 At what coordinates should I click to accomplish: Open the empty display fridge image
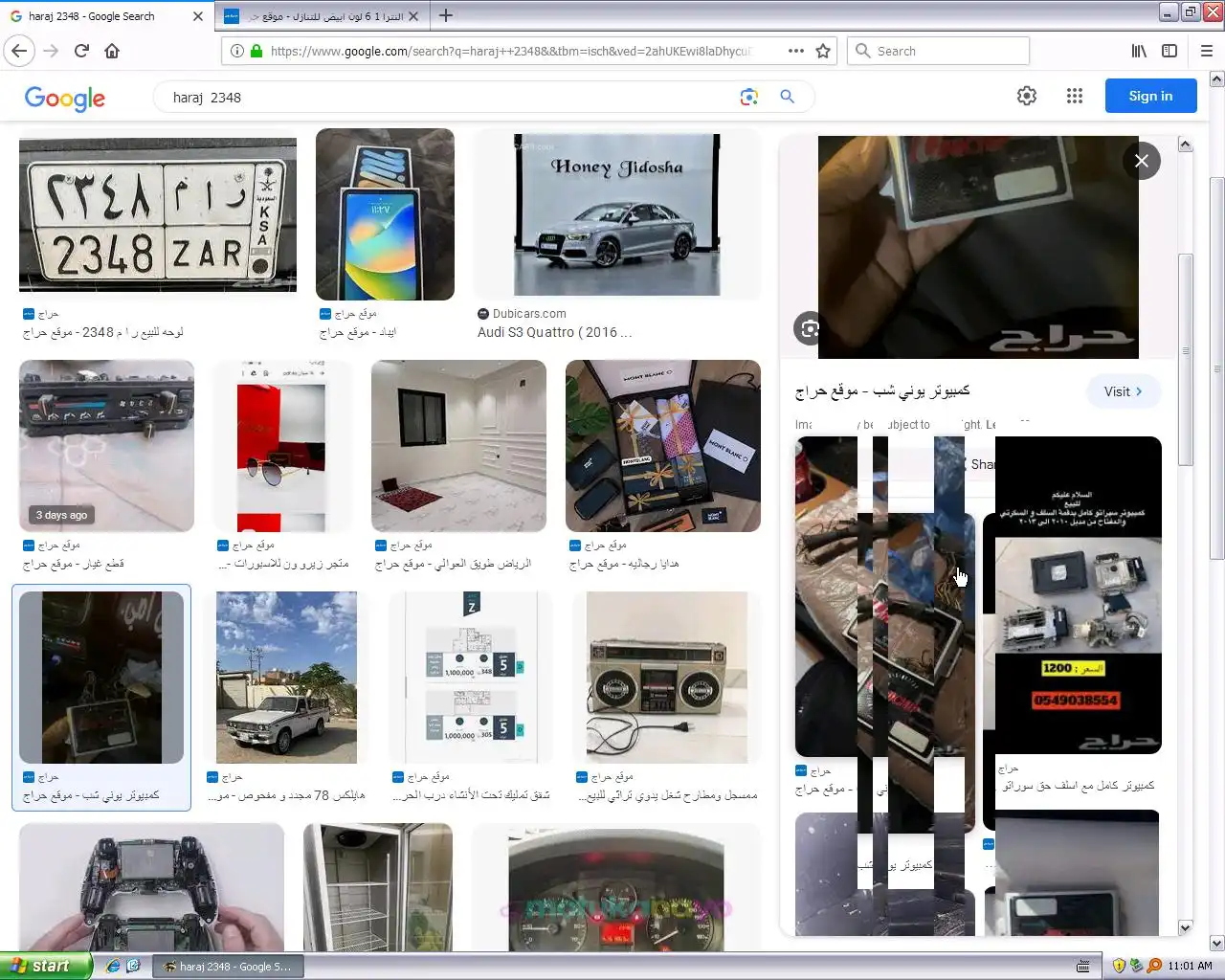click(378, 886)
